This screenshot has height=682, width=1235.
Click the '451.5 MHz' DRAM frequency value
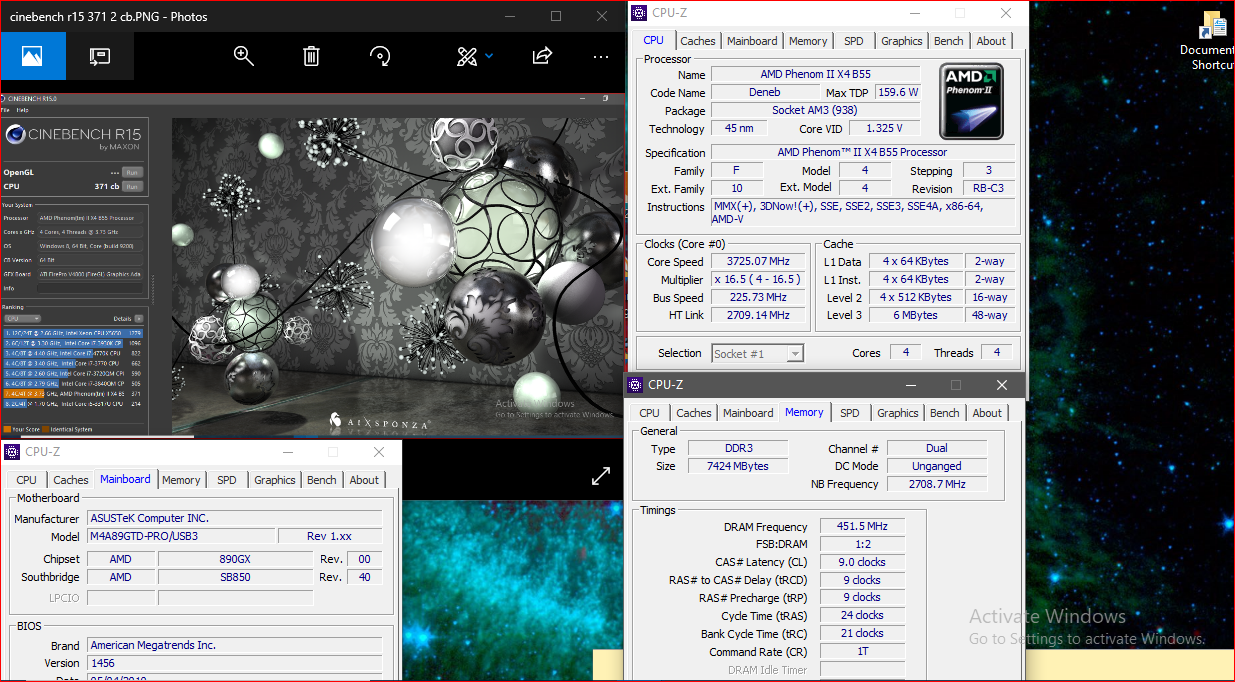pos(862,527)
